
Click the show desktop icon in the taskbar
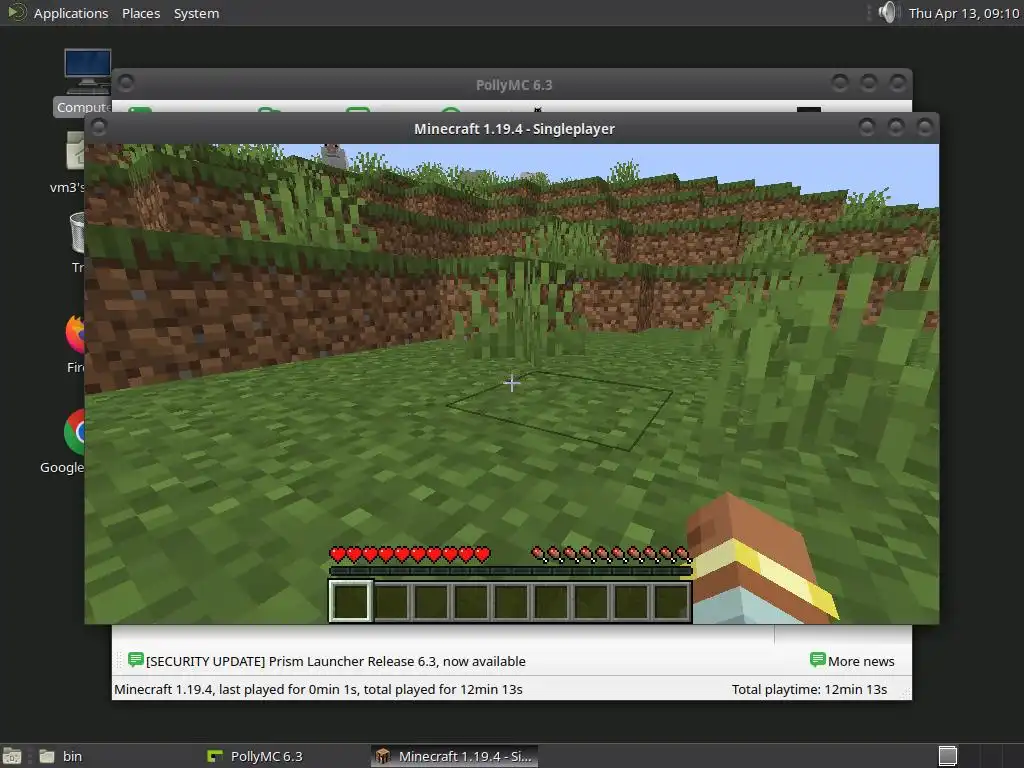pyautogui.click(x=12, y=756)
